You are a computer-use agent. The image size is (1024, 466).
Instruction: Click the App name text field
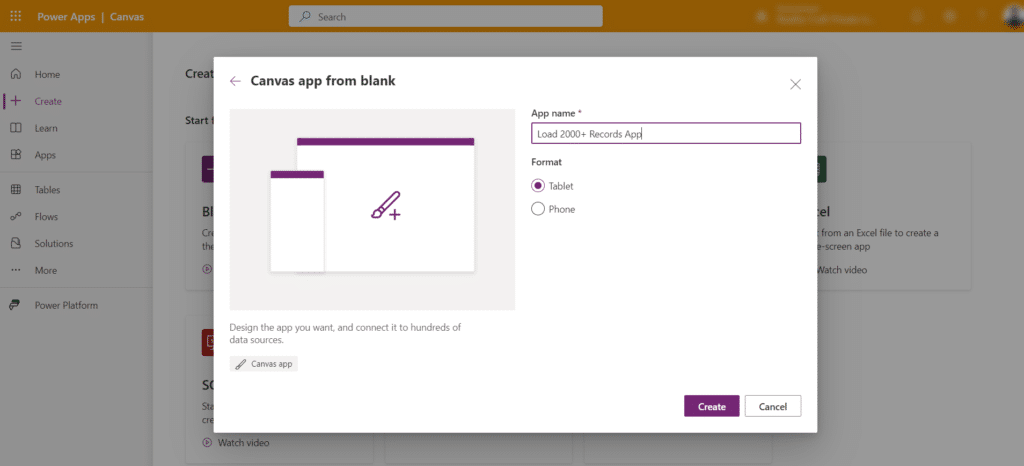(665, 134)
